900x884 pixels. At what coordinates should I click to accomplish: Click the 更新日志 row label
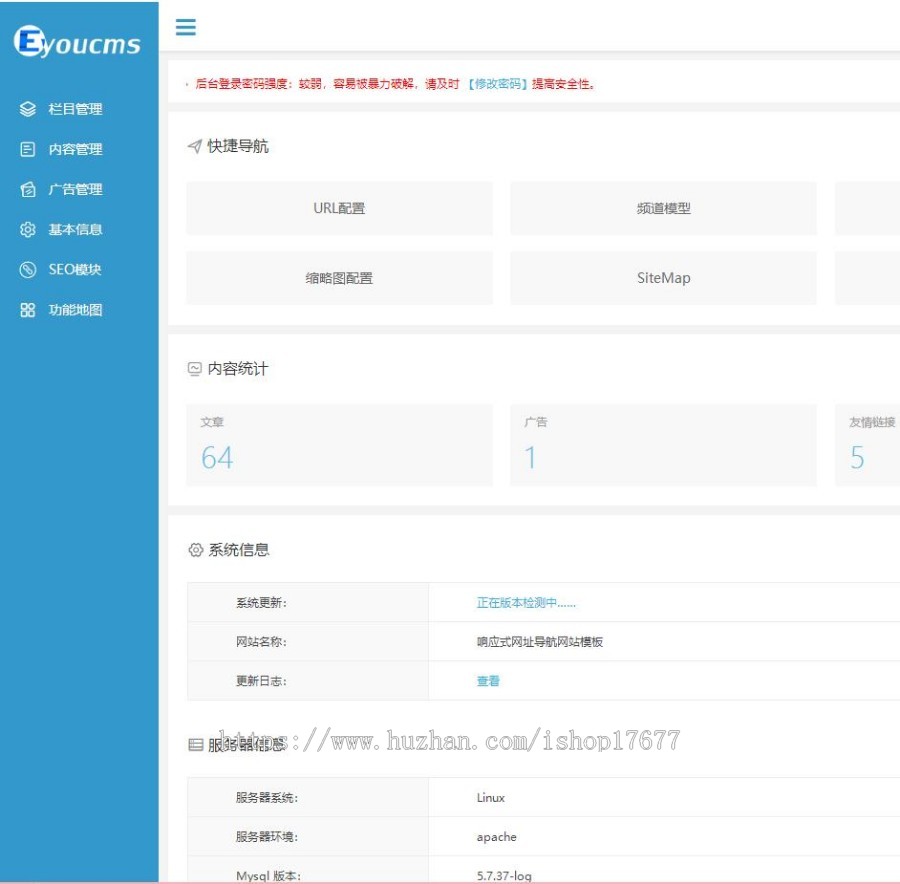261,681
